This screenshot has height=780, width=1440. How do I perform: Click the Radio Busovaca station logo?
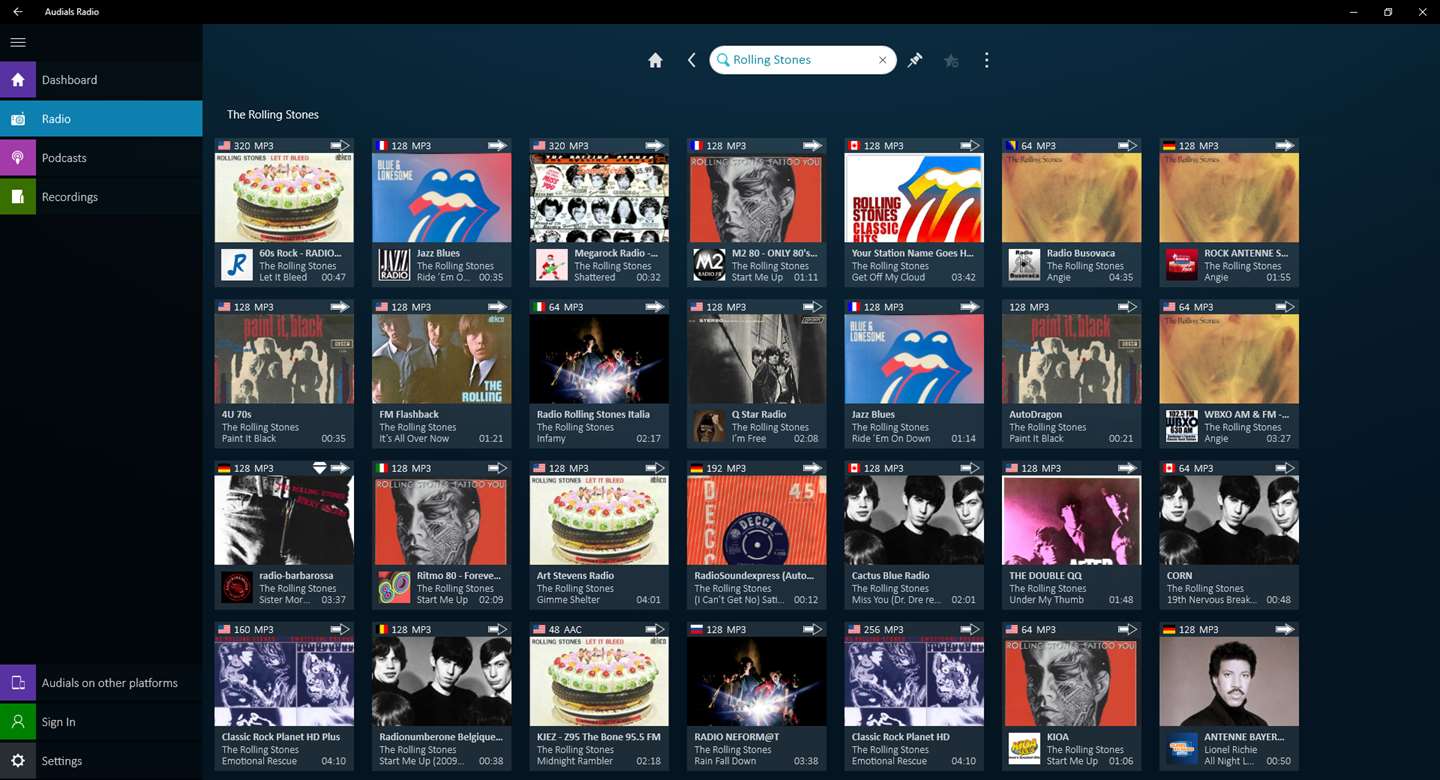click(1024, 265)
